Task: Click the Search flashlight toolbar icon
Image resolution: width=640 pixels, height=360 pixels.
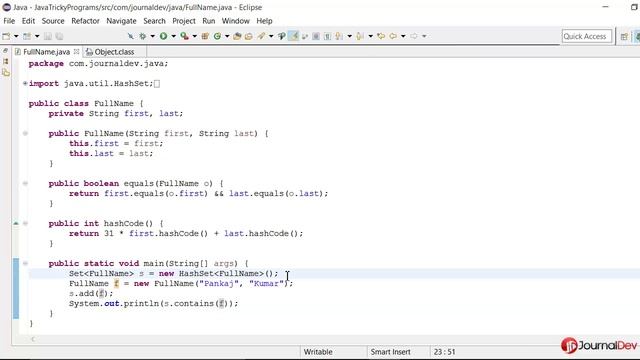Action: [261, 36]
